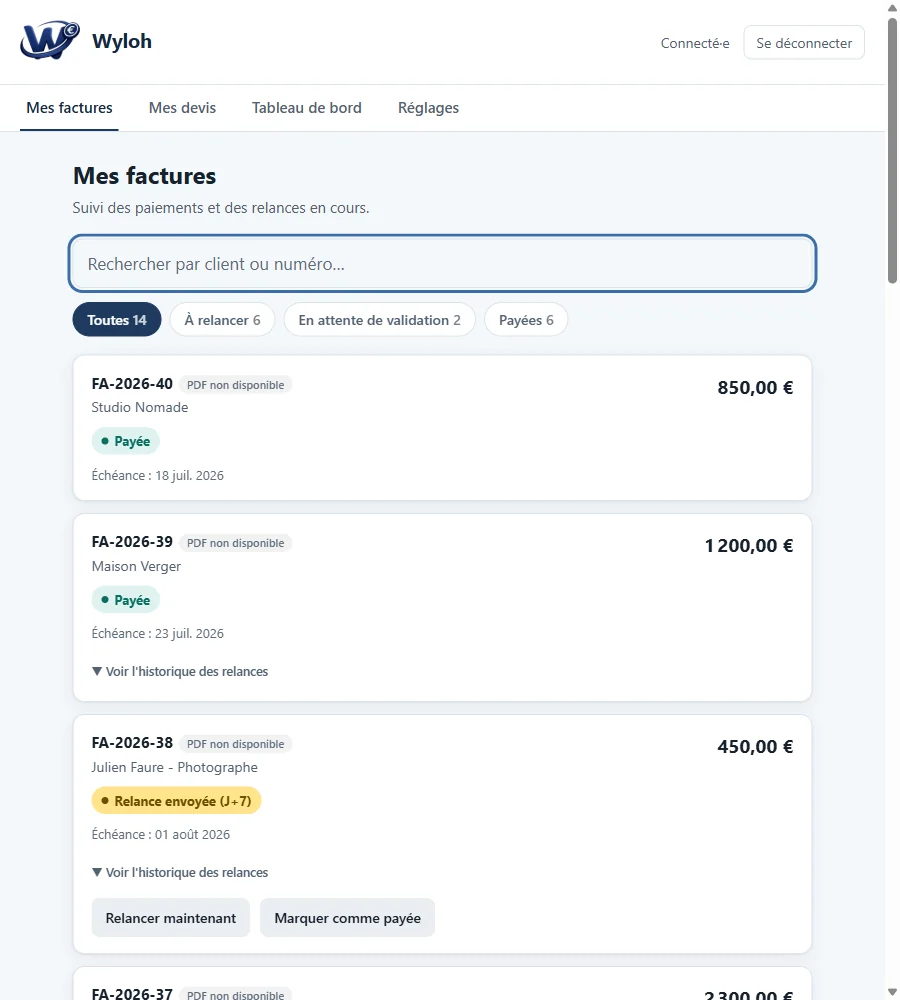Mark FA-2026-38 as paid
This screenshot has height=1000, width=900.
[348, 918]
